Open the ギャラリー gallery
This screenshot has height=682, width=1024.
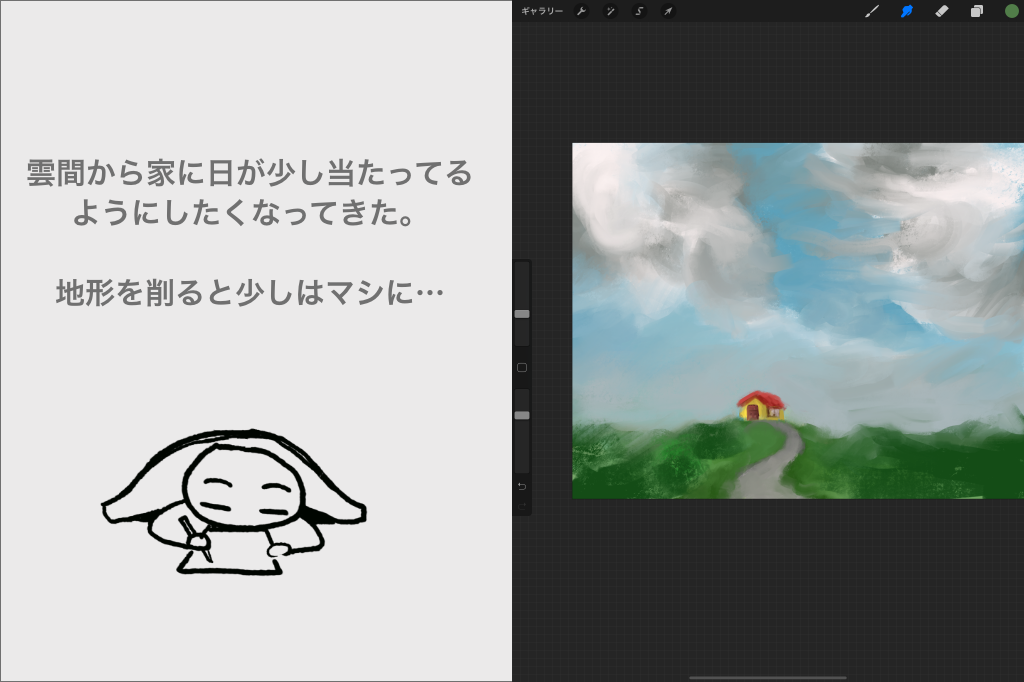541,11
